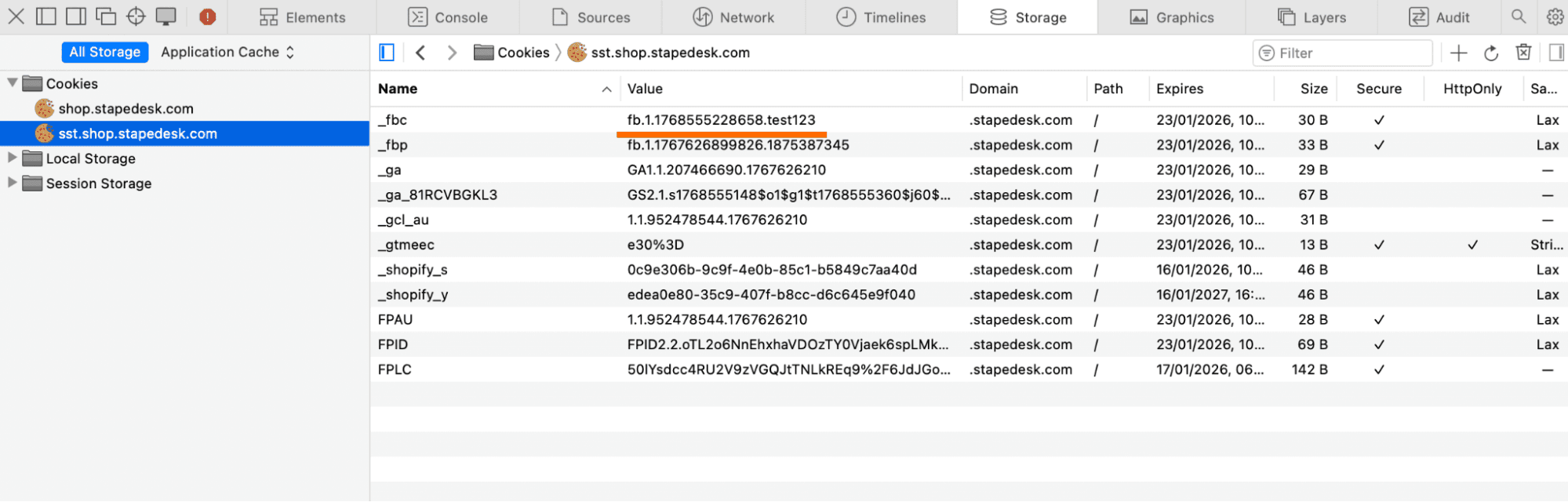The width and height of the screenshot is (1568, 502).
Task: Click the red error indicator icon
Action: 207,16
